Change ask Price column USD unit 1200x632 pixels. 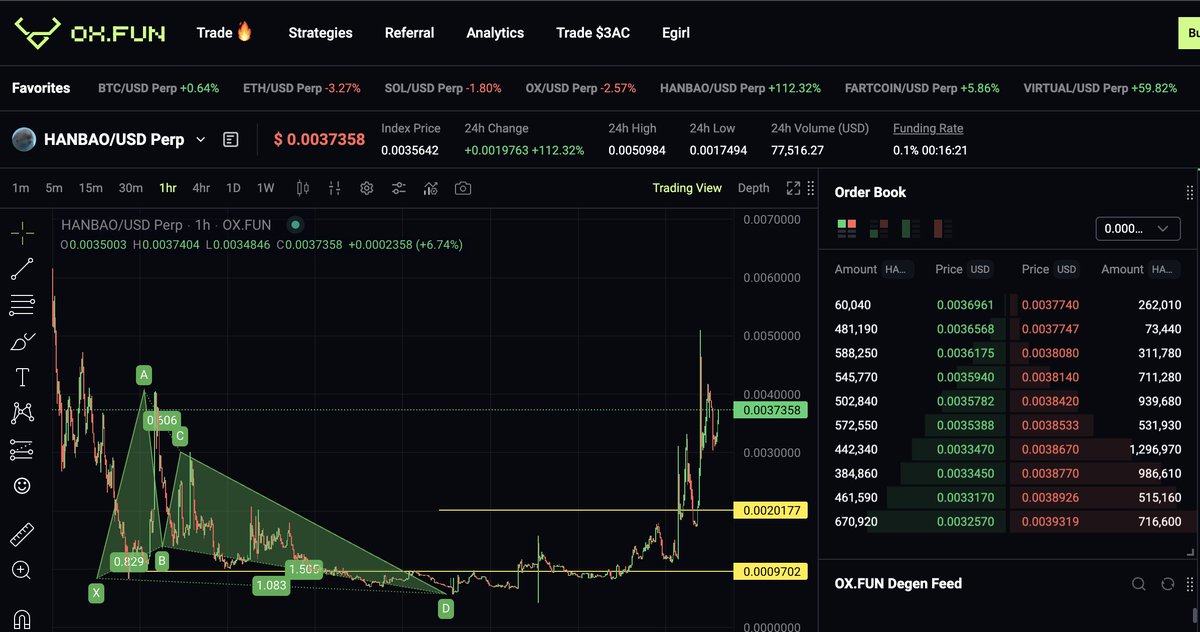[1067, 269]
